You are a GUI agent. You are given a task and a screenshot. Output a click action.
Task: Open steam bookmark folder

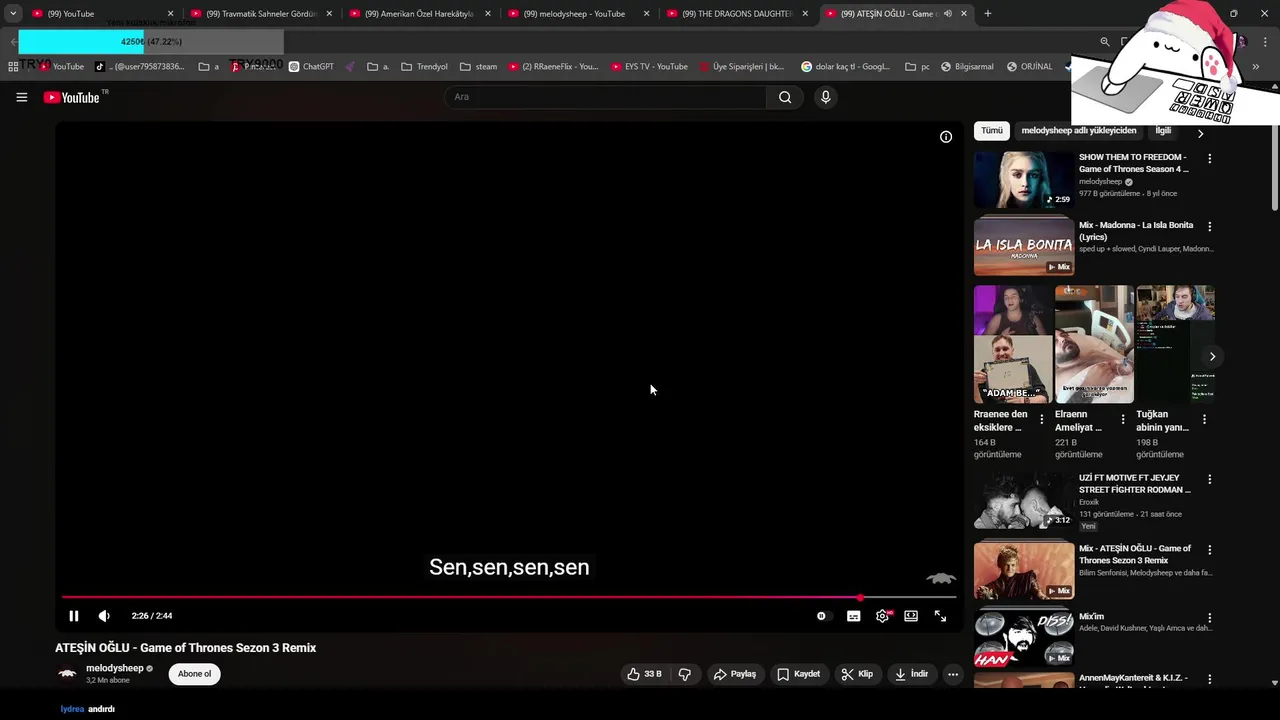pos(478,67)
